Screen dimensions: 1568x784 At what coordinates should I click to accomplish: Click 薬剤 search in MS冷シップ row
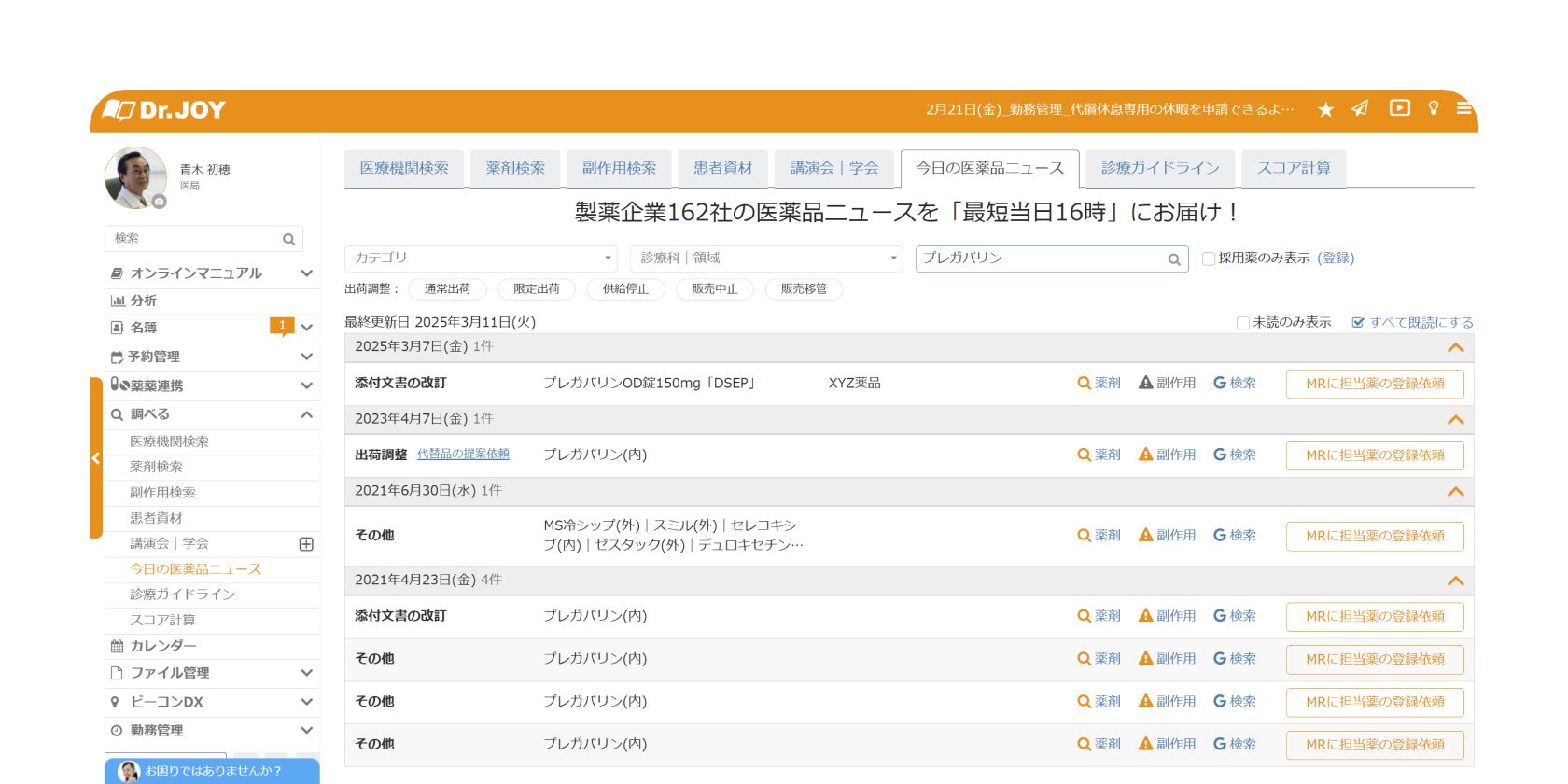click(1099, 535)
